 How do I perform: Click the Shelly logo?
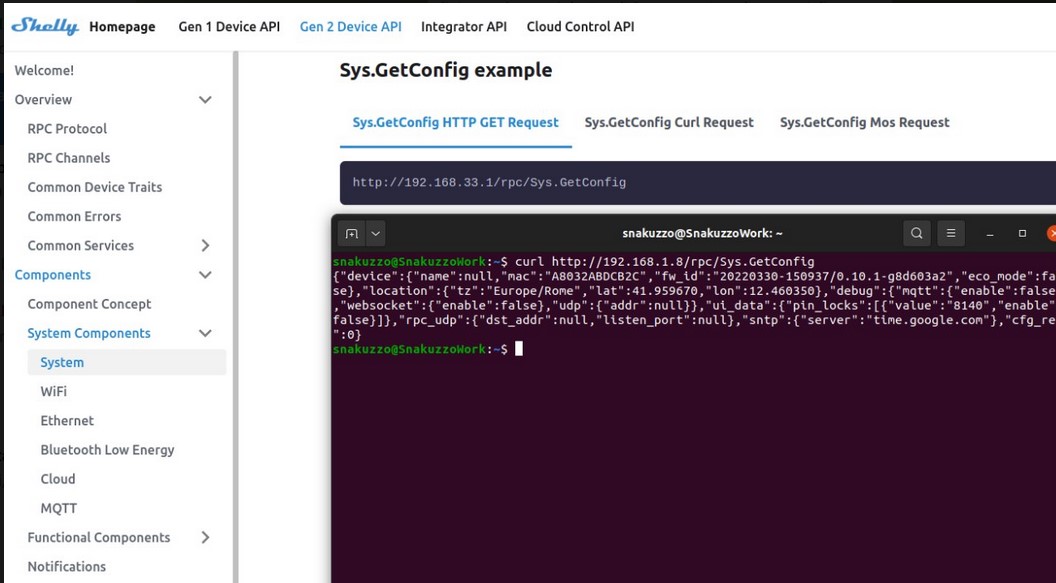click(x=45, y=26)
